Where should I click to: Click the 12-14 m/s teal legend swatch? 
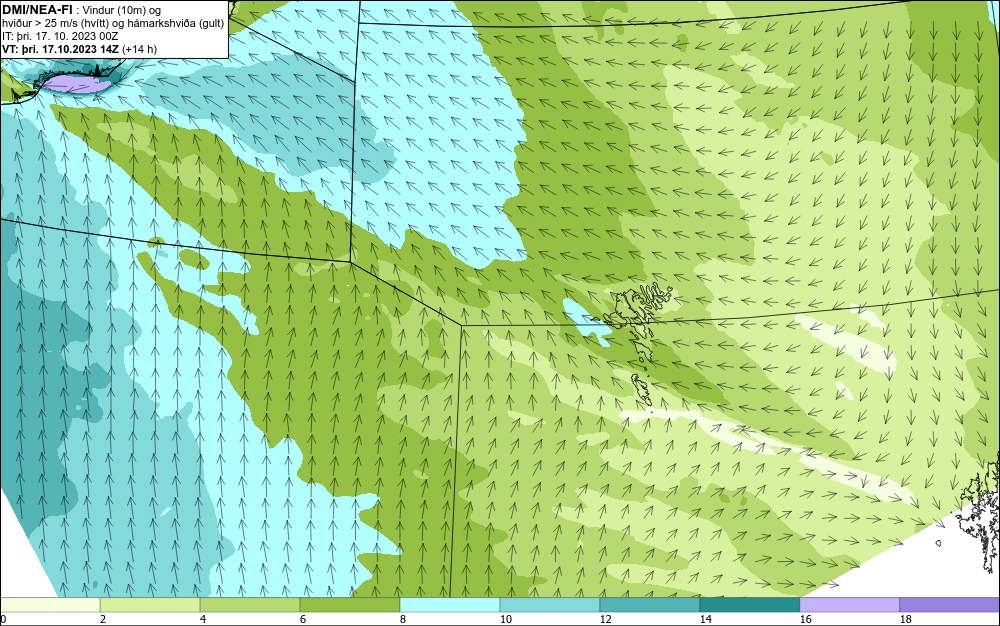tap(650, 605)
